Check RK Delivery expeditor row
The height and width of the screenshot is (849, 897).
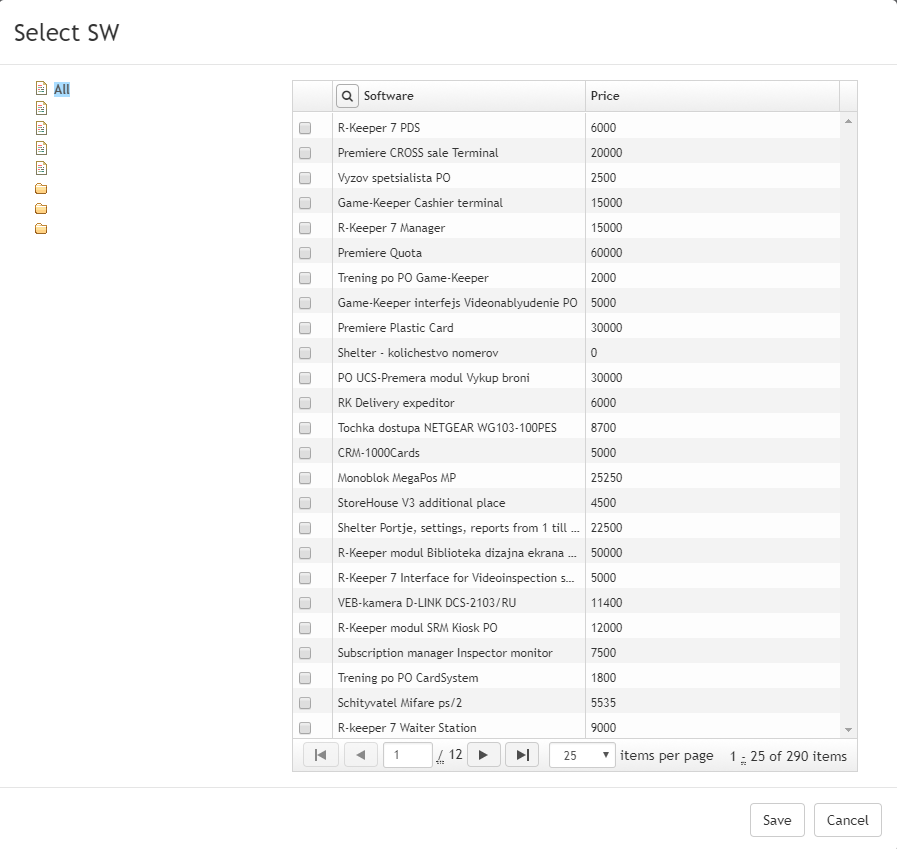[305, 403]
